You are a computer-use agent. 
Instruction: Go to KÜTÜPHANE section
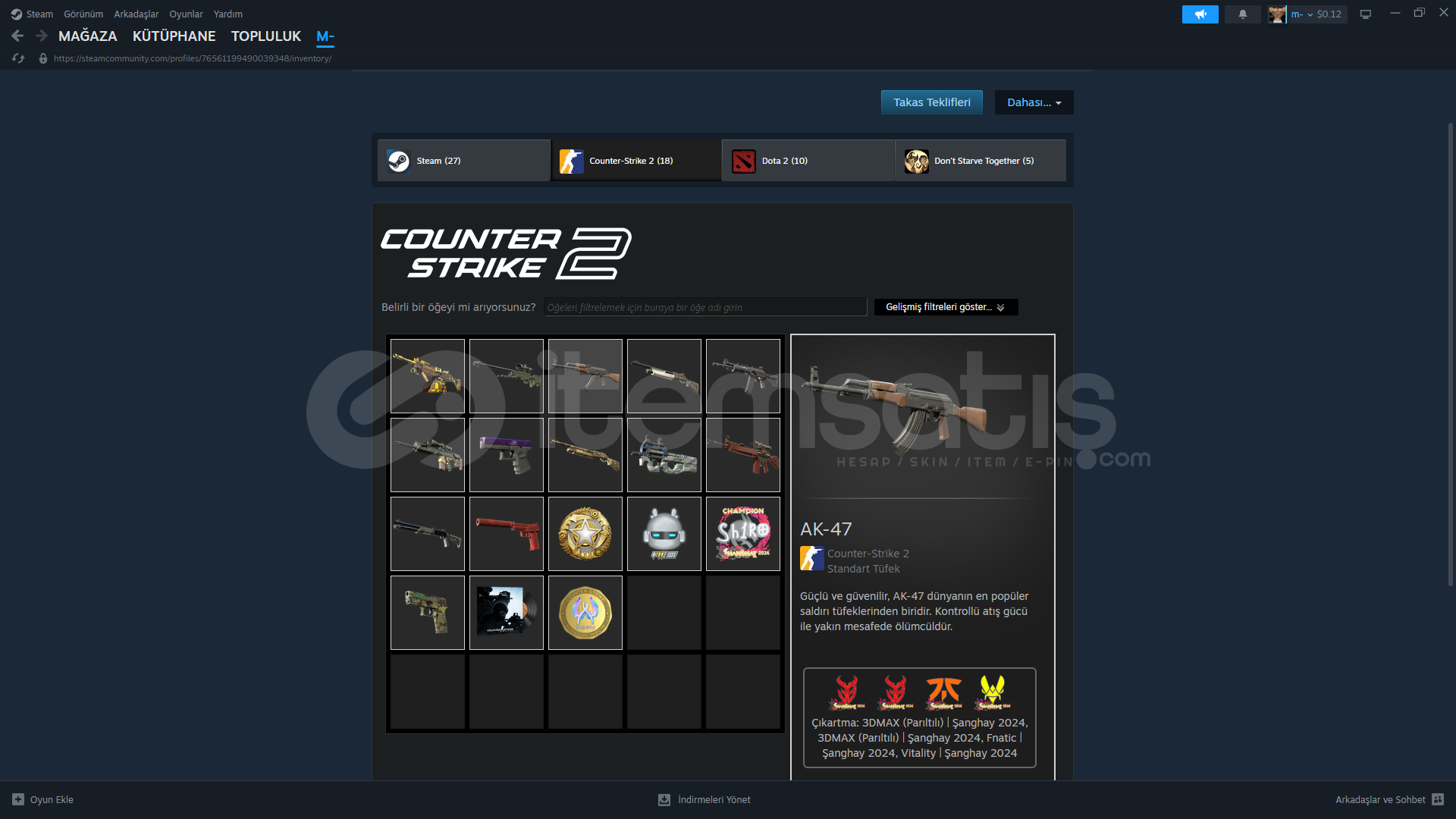tap(174, 36)
